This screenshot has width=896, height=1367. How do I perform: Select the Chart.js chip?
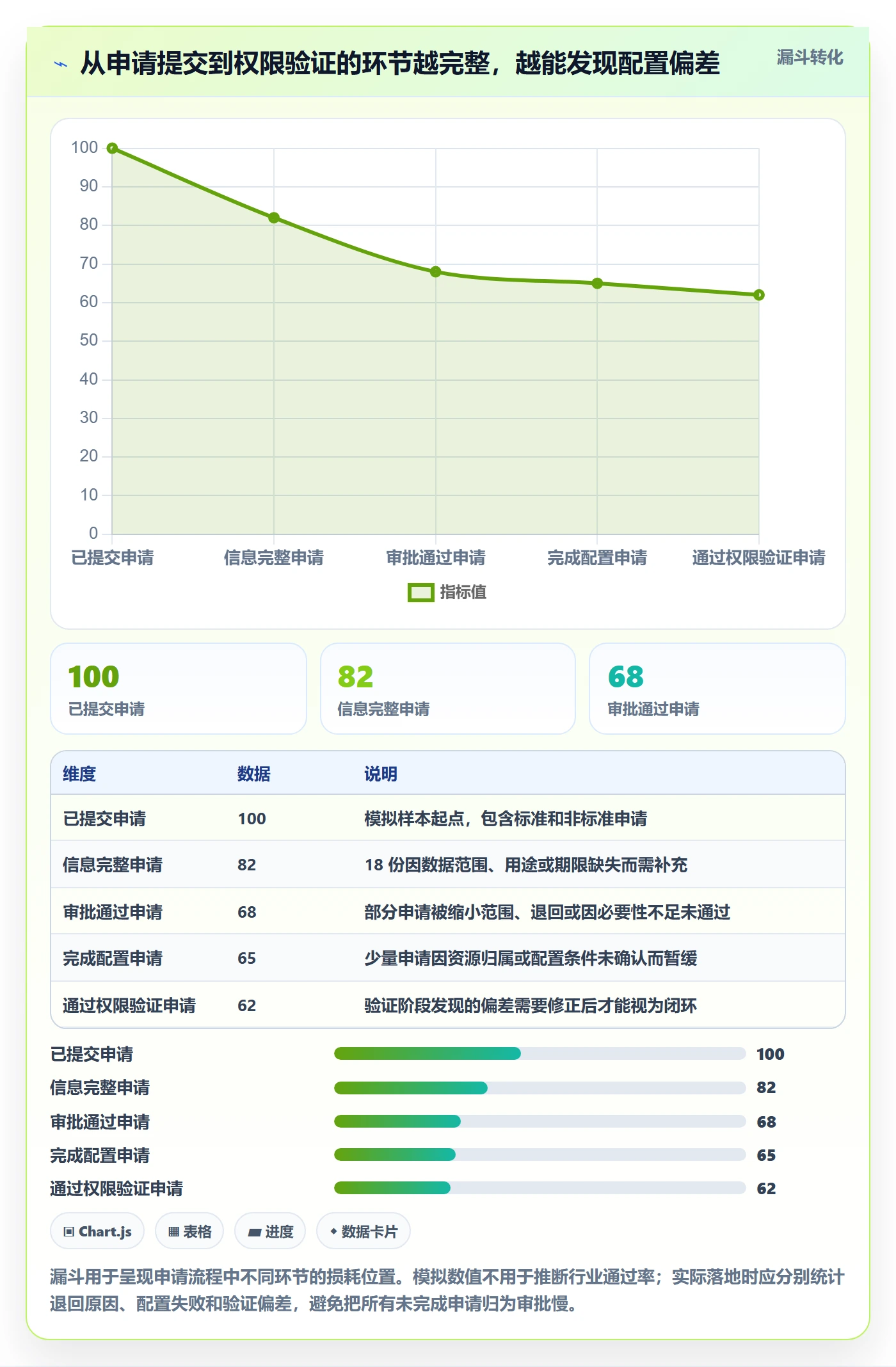[97, 1231]
